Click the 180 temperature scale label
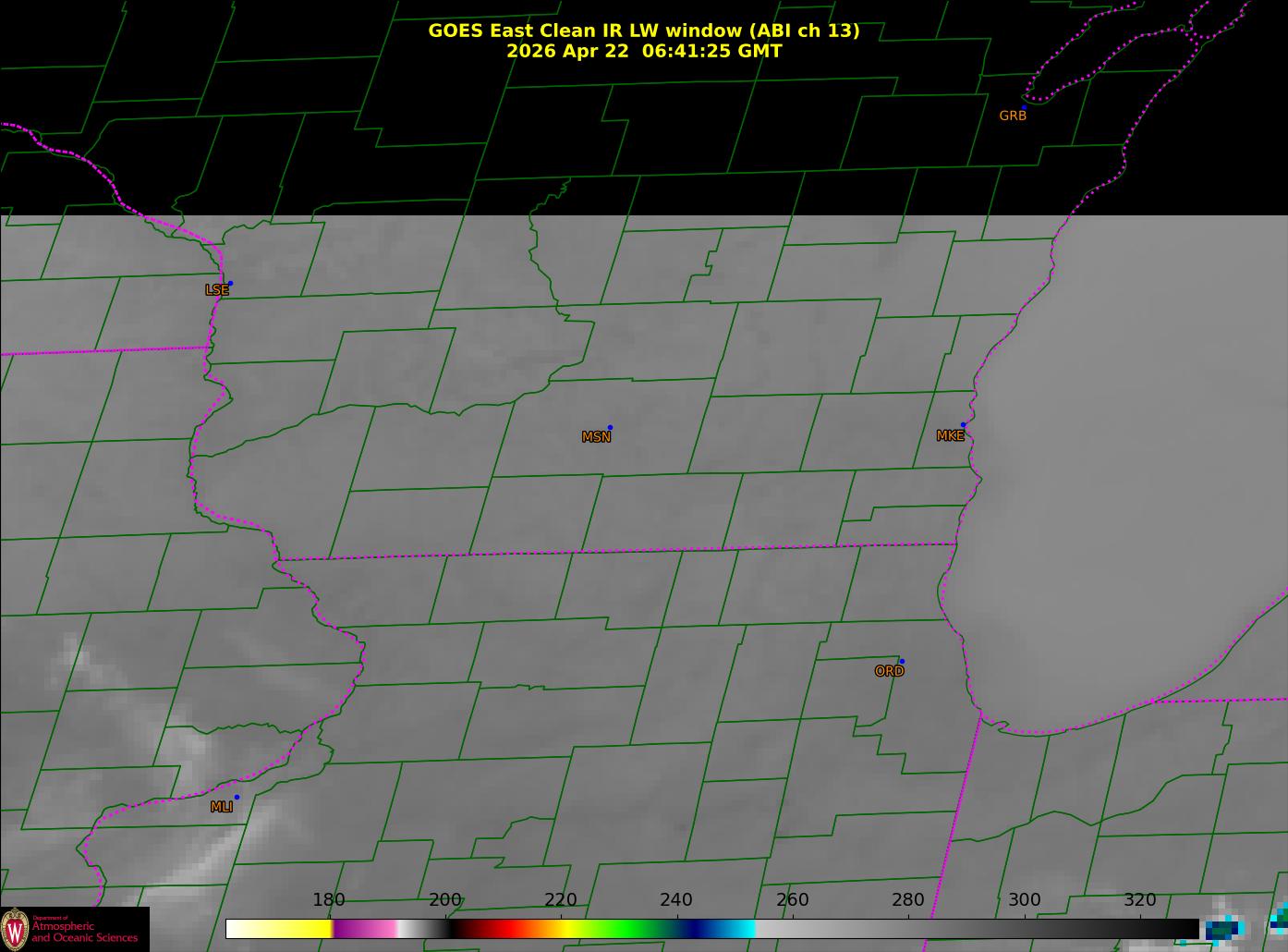 pos(329,899)
